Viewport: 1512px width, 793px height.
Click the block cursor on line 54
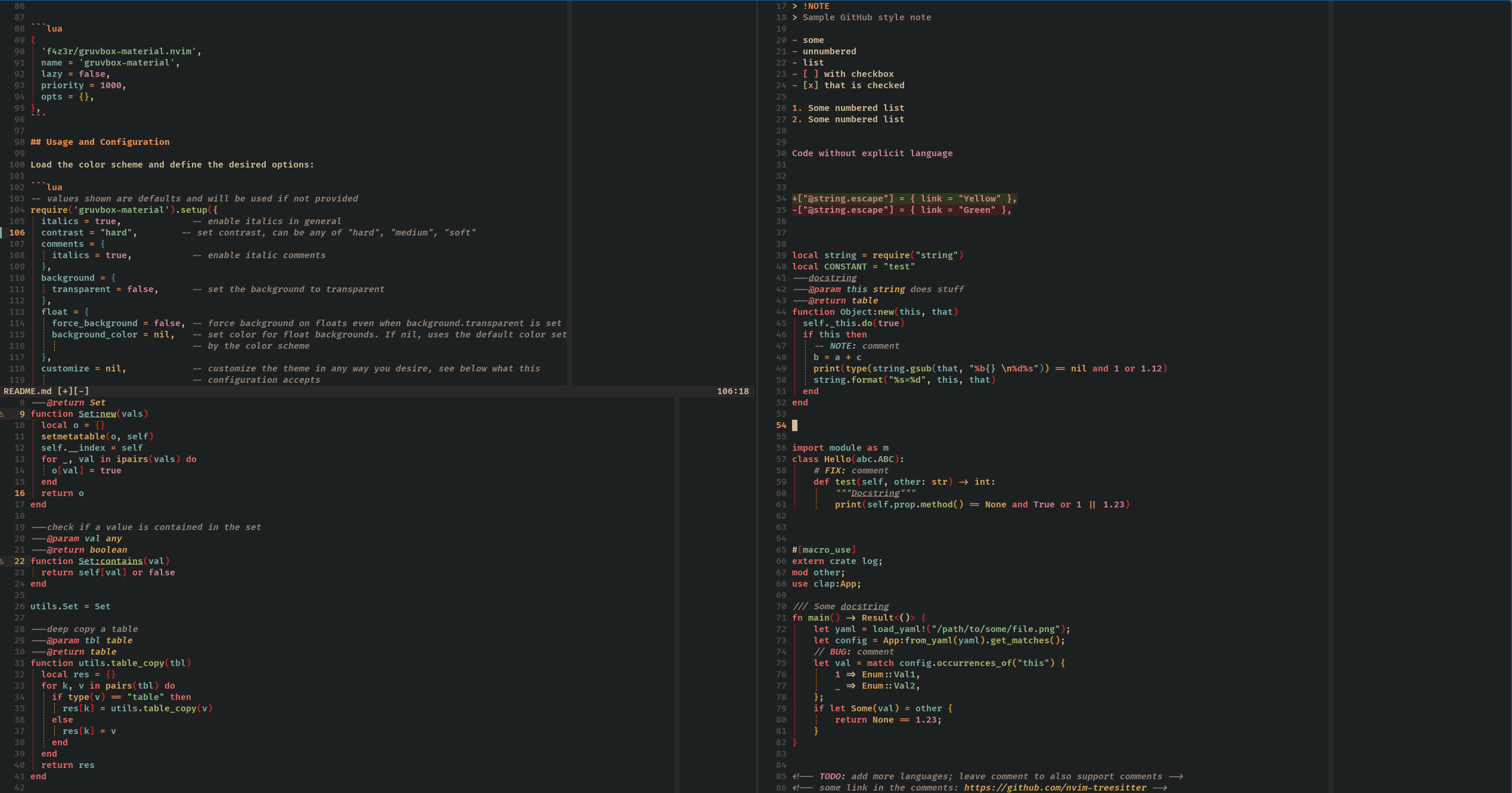point(794,425)
